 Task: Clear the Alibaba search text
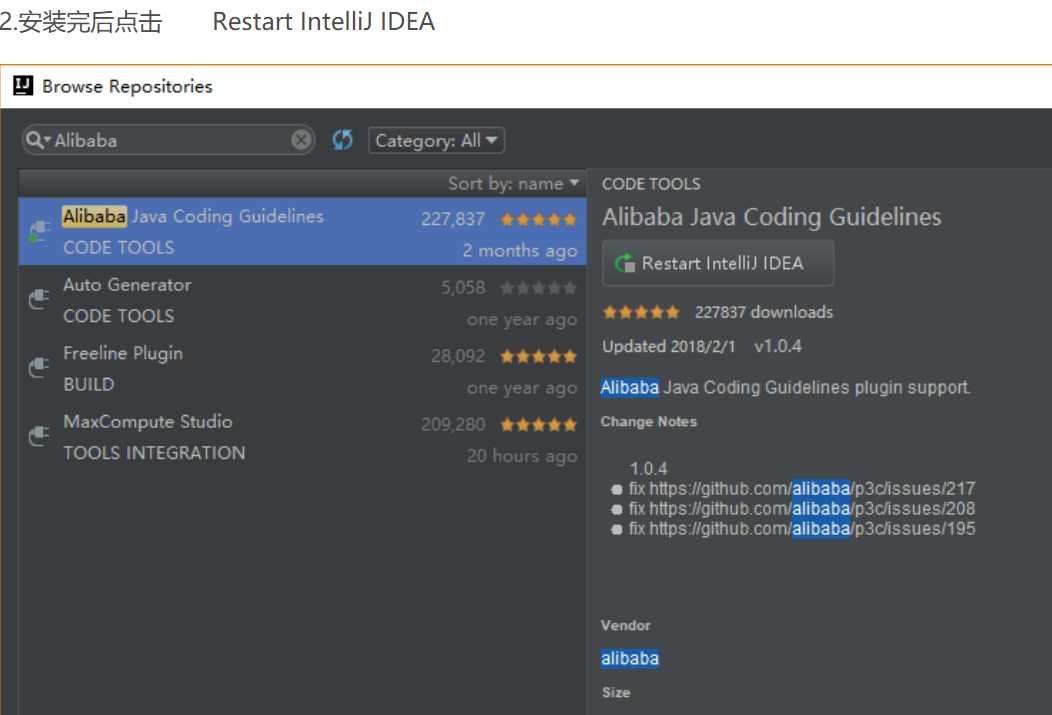[301, 140]
